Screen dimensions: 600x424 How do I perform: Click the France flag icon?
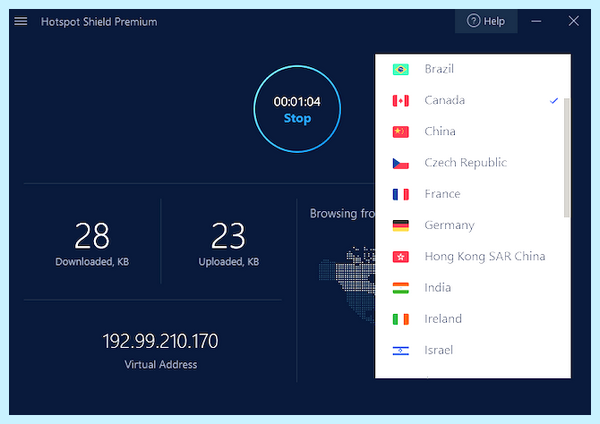point(401,194)
